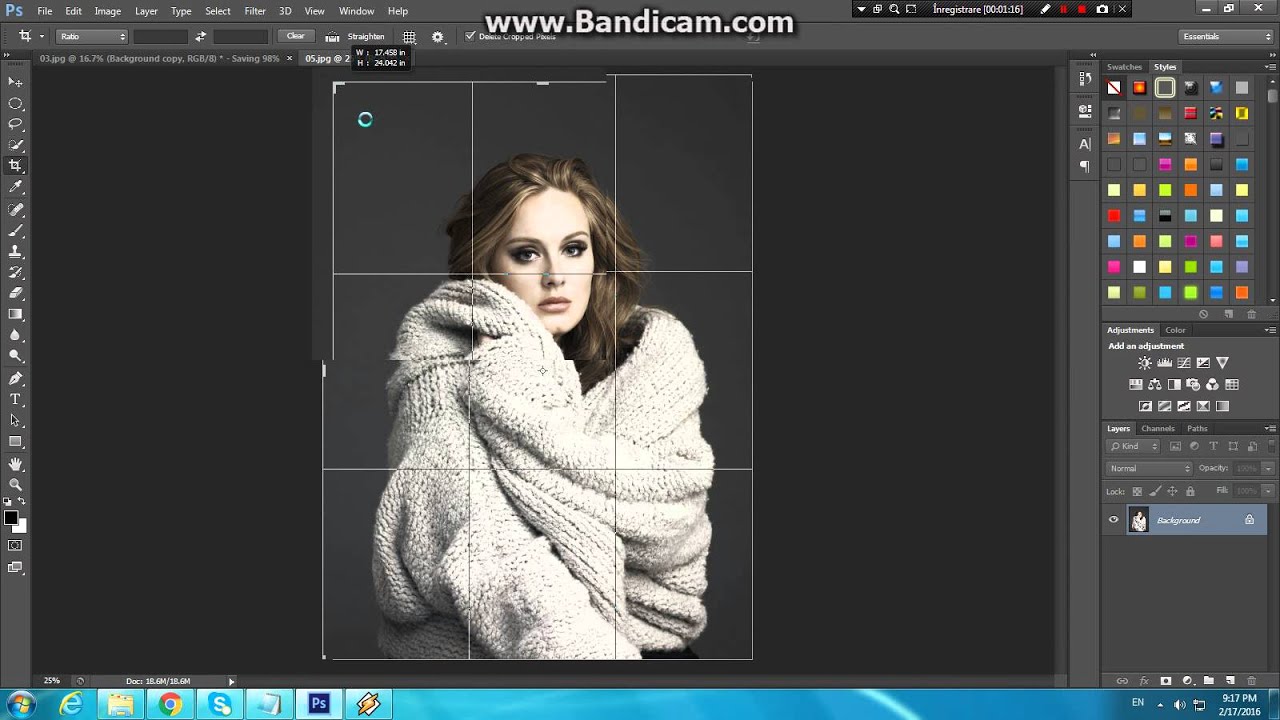
Task: Open the Adjustments panel flyout menu
Action: tap(1270, 330)
